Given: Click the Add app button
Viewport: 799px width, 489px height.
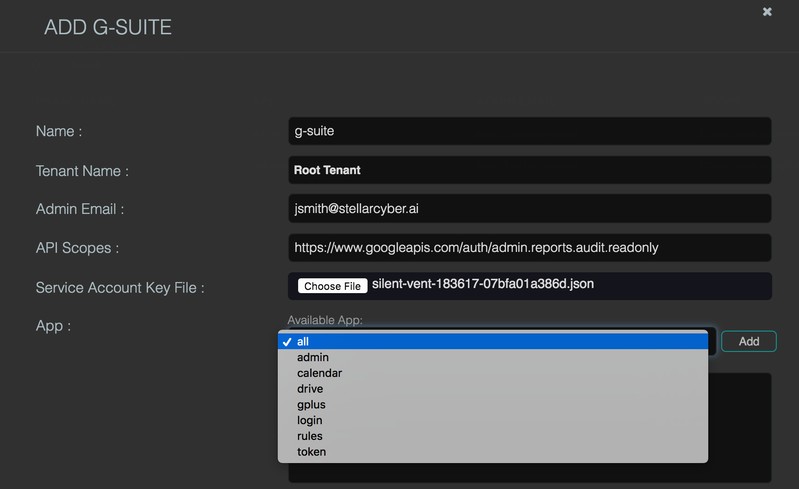Looking at the screenshot, I should point(749,341).
